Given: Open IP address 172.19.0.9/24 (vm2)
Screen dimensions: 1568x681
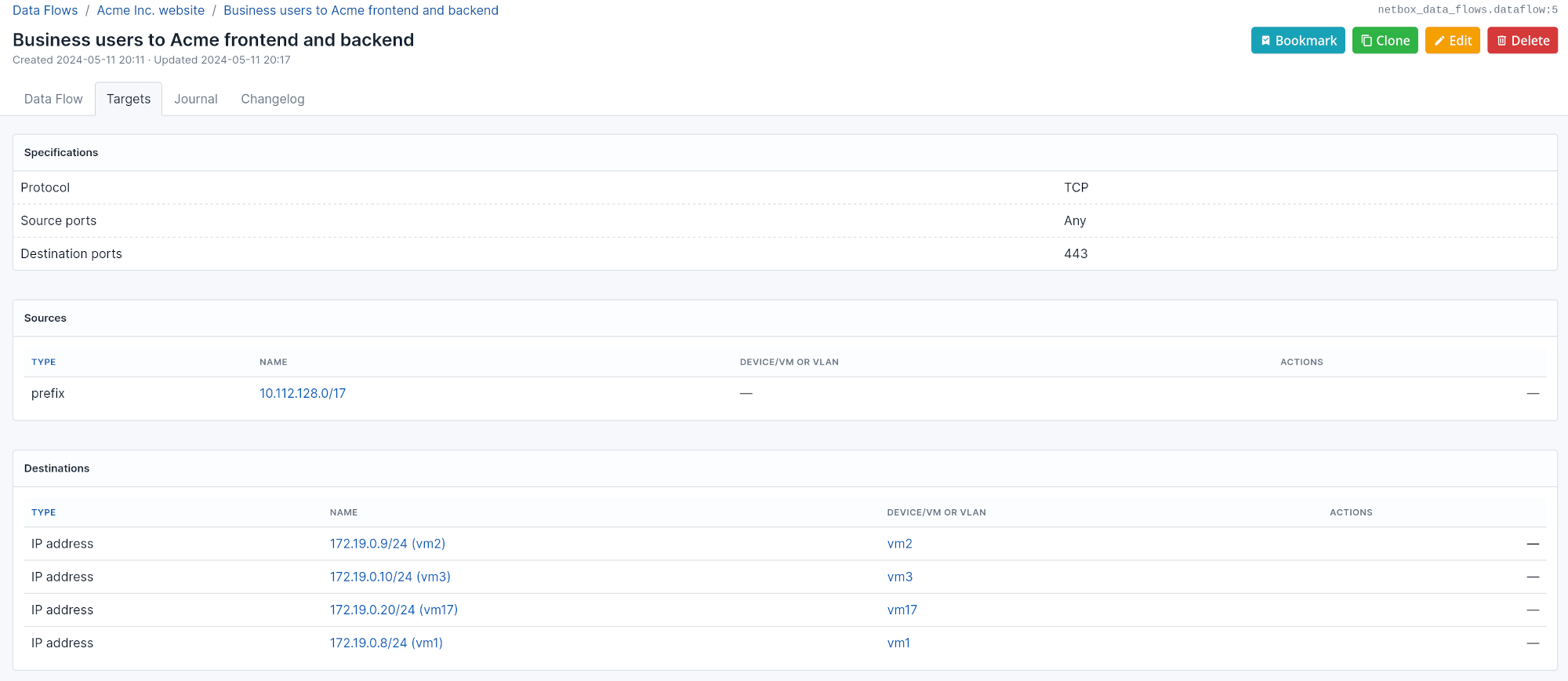Looking at the screenshot, I should [x=387, y=544].
